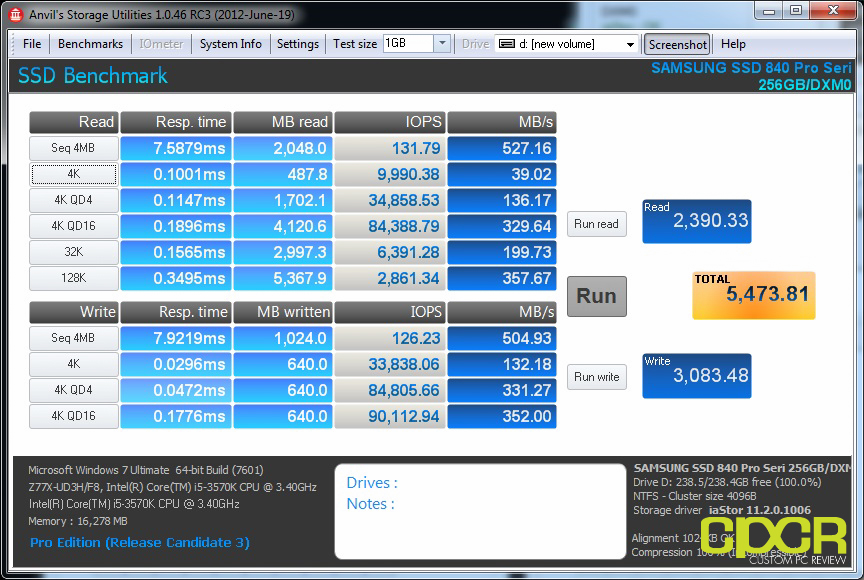Click the Write column header
Viewport: 864px width, 580px height.
pos(73,312)
